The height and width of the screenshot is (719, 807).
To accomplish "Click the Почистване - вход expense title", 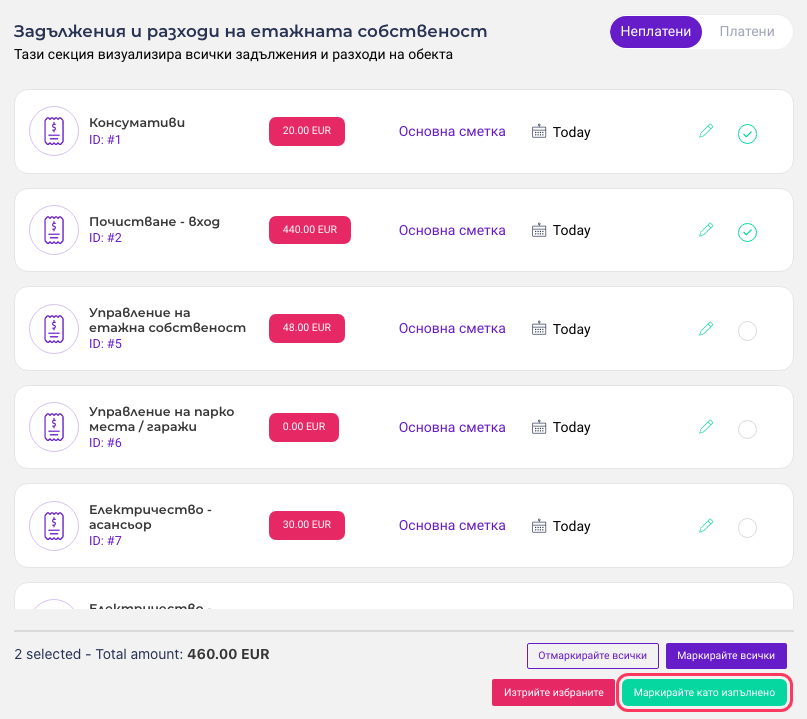I will [x=154, y=221].
